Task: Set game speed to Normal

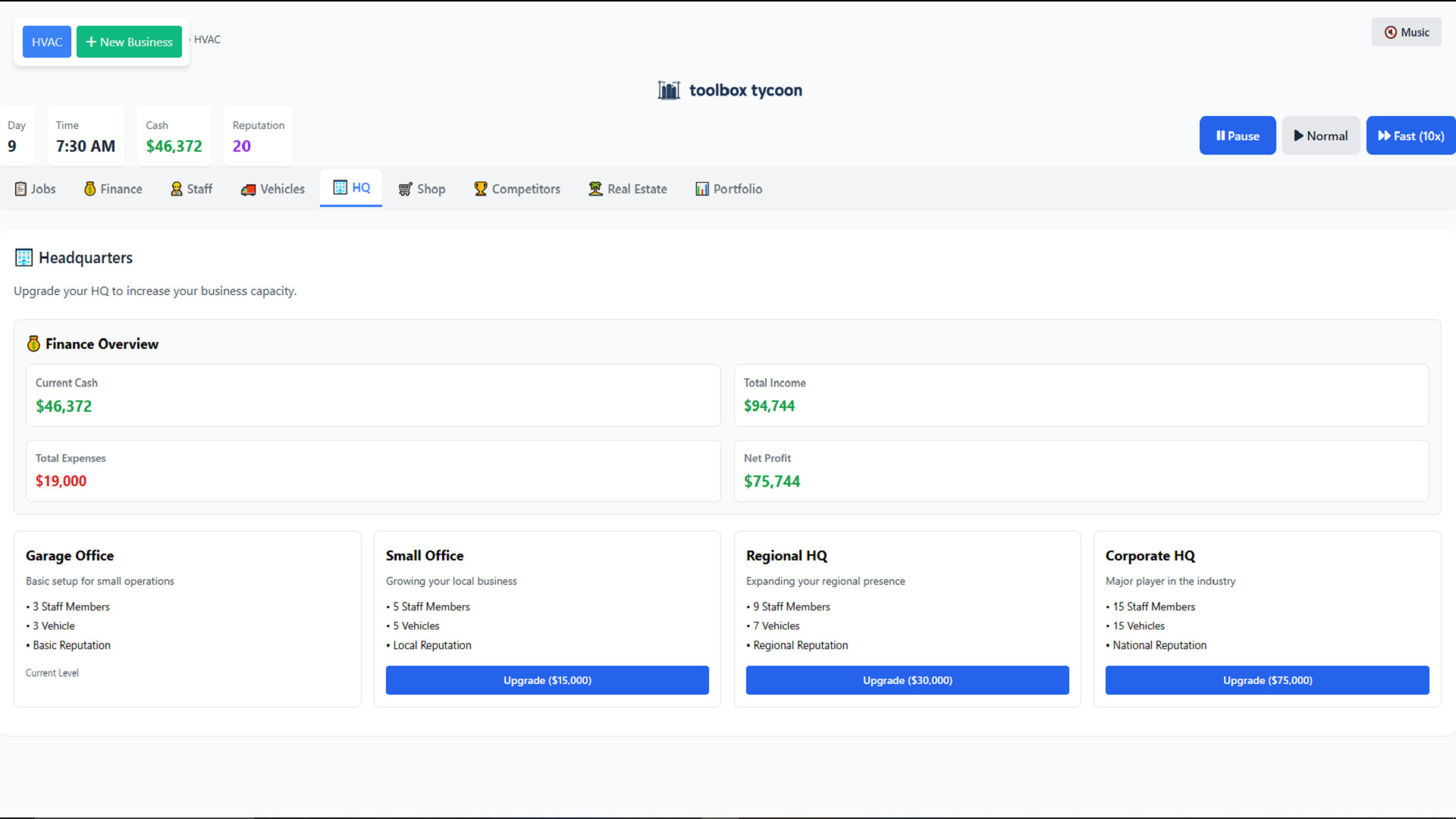Action: [1320, 136]
